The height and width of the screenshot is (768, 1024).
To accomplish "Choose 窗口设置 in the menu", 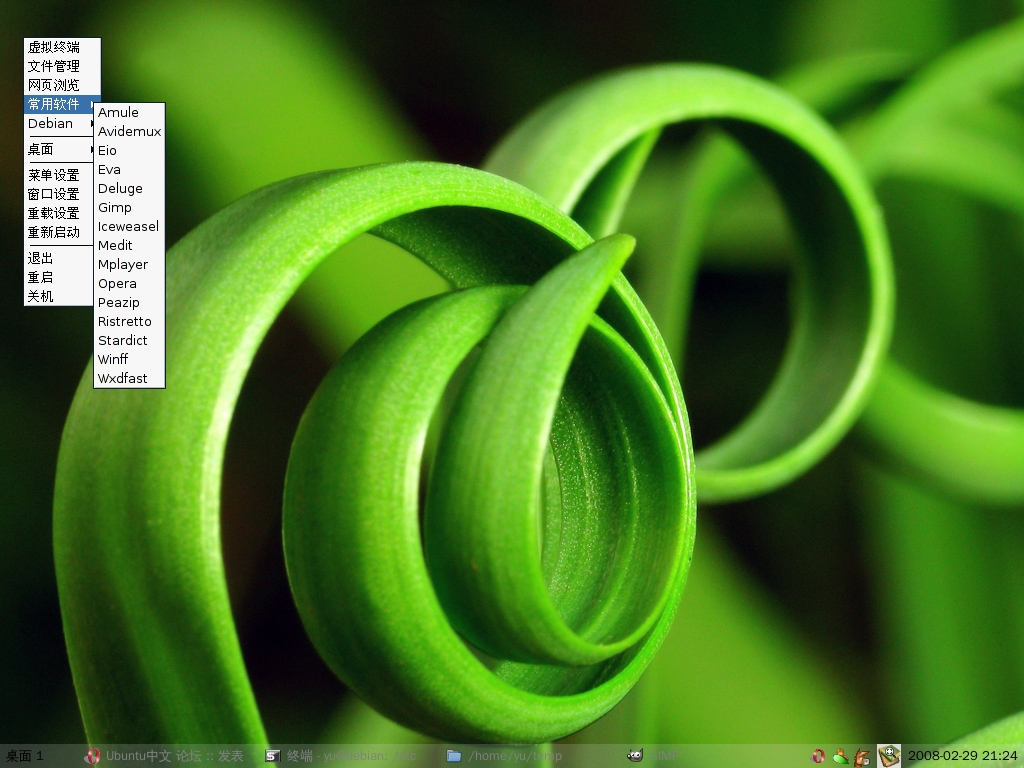I will coord(59,194).
